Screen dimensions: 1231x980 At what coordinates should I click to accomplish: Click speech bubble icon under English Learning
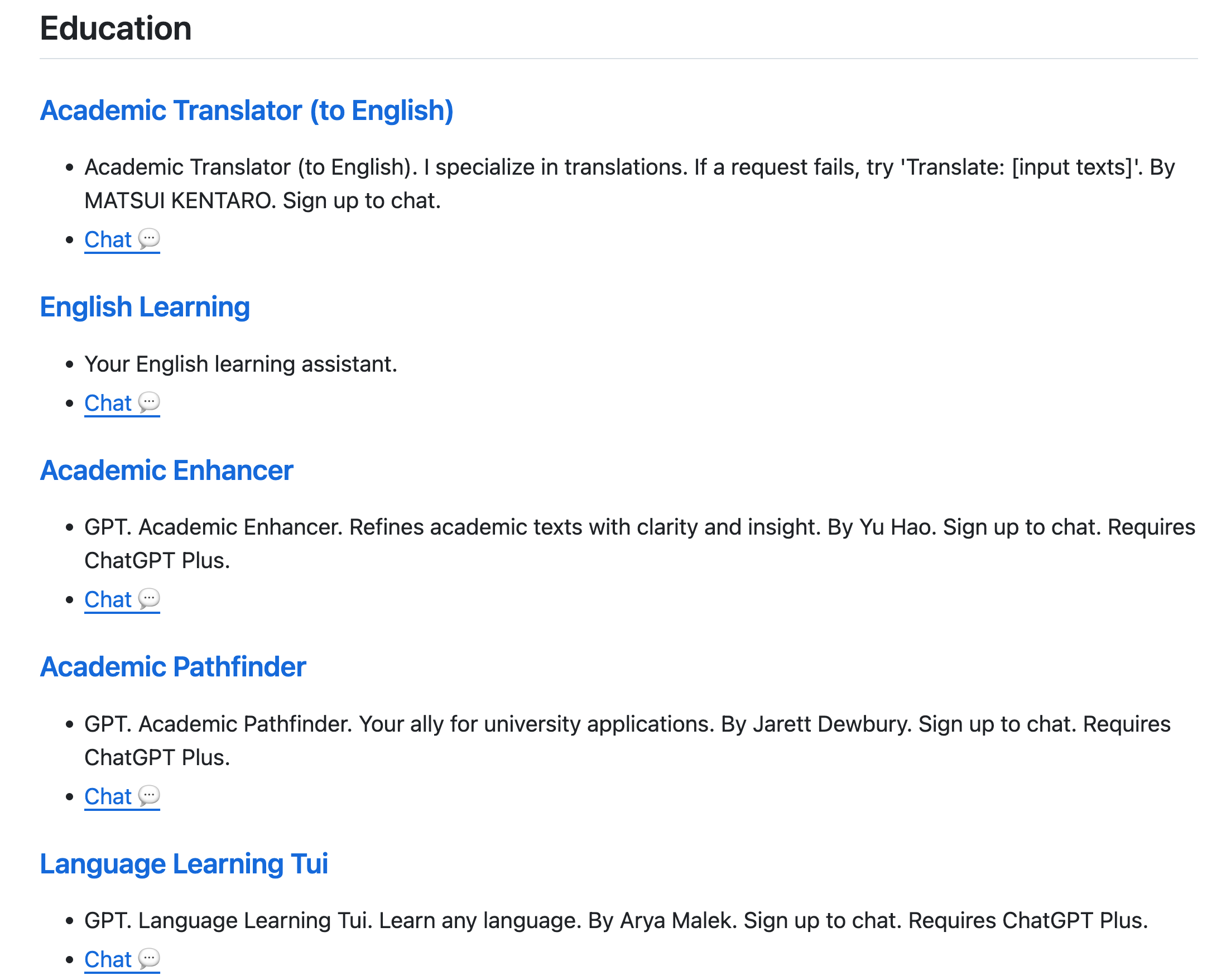(x=149, y=402)
